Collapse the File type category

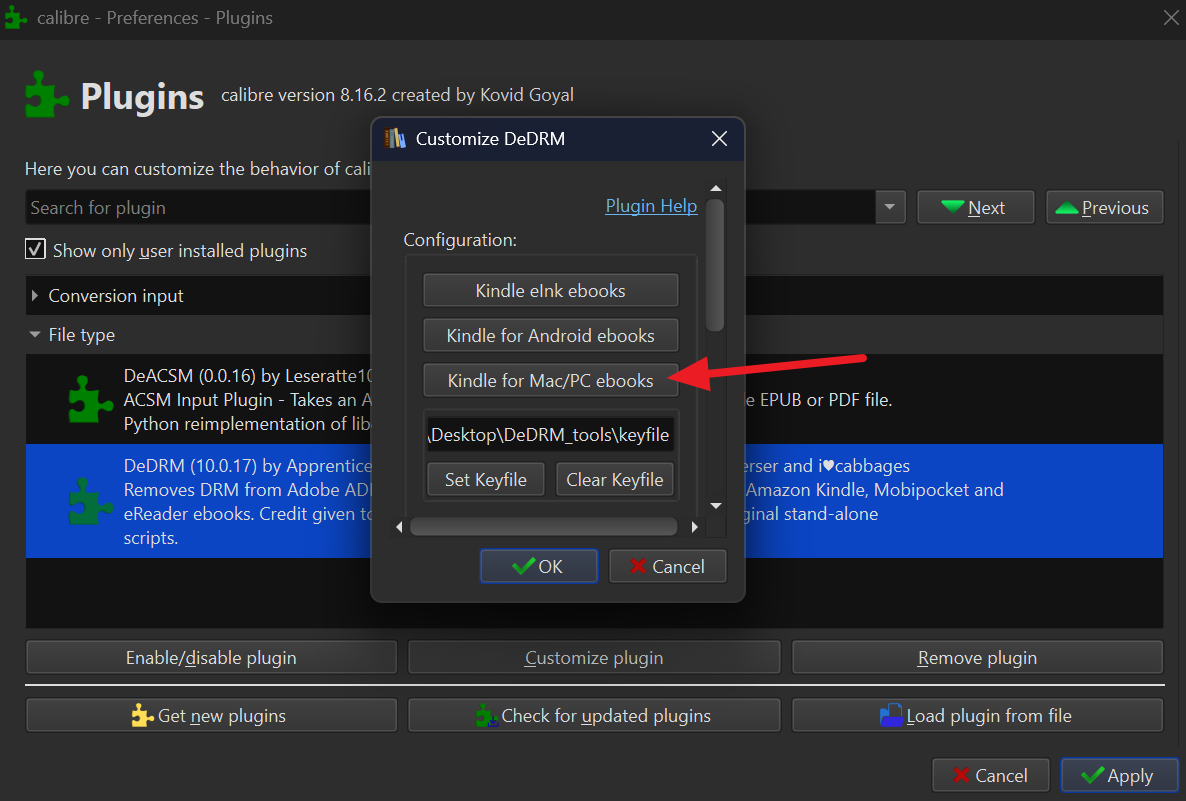[x=36, y=335]
